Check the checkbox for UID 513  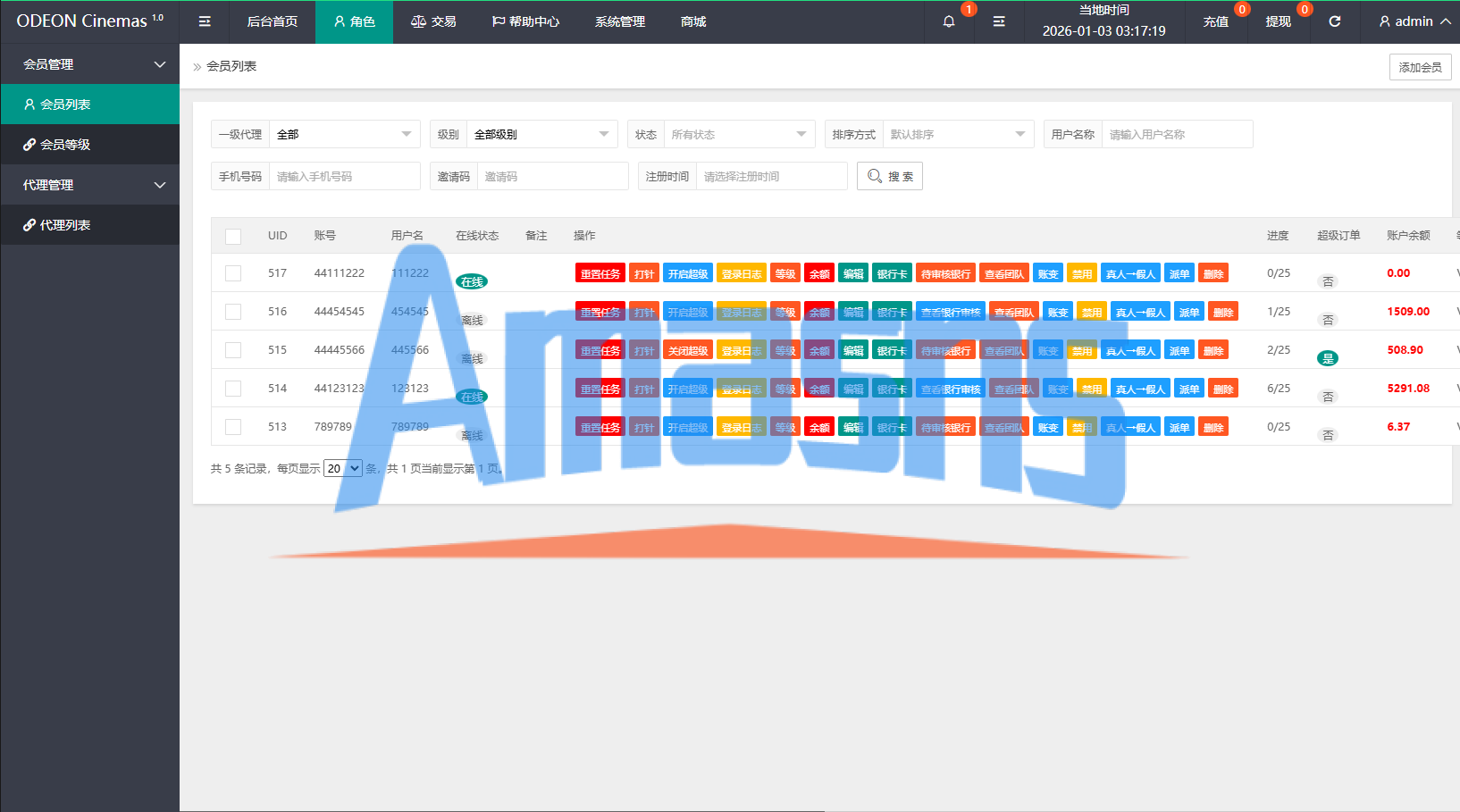[233, 427]
